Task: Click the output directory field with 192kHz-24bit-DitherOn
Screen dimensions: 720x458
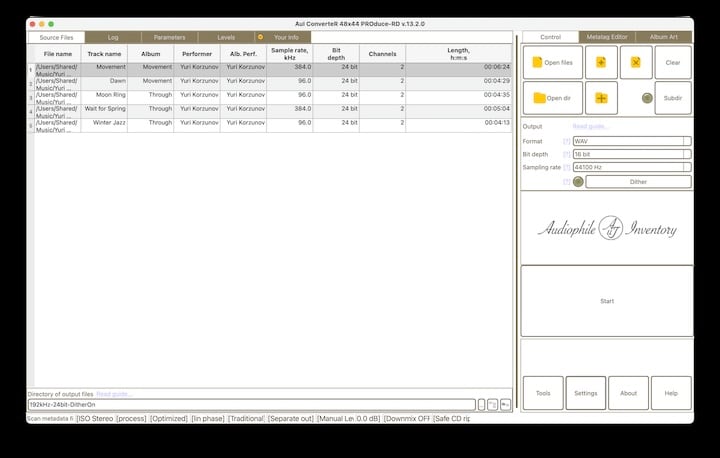Action: 252,405
